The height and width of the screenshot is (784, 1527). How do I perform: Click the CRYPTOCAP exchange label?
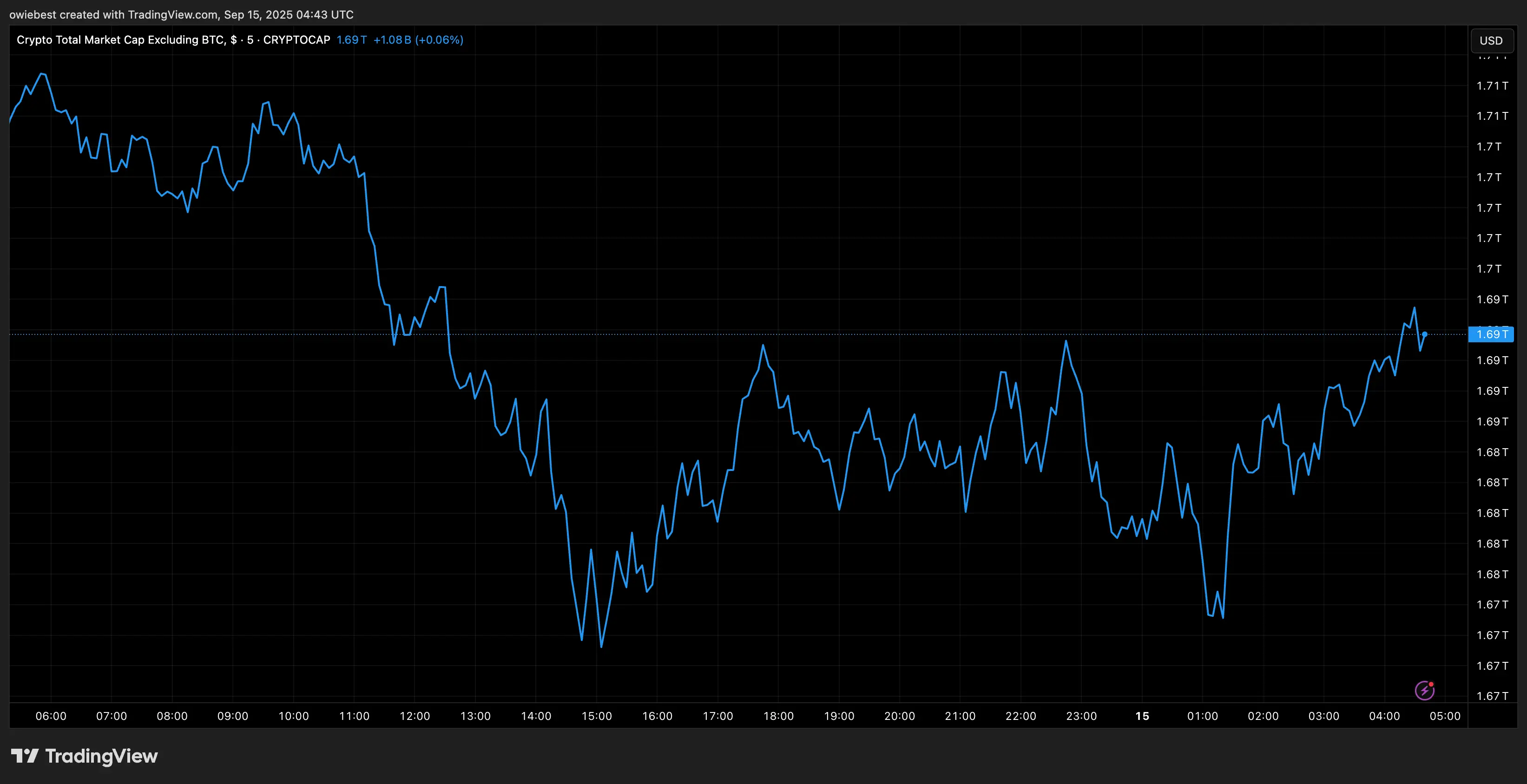[x=296, y=39]
